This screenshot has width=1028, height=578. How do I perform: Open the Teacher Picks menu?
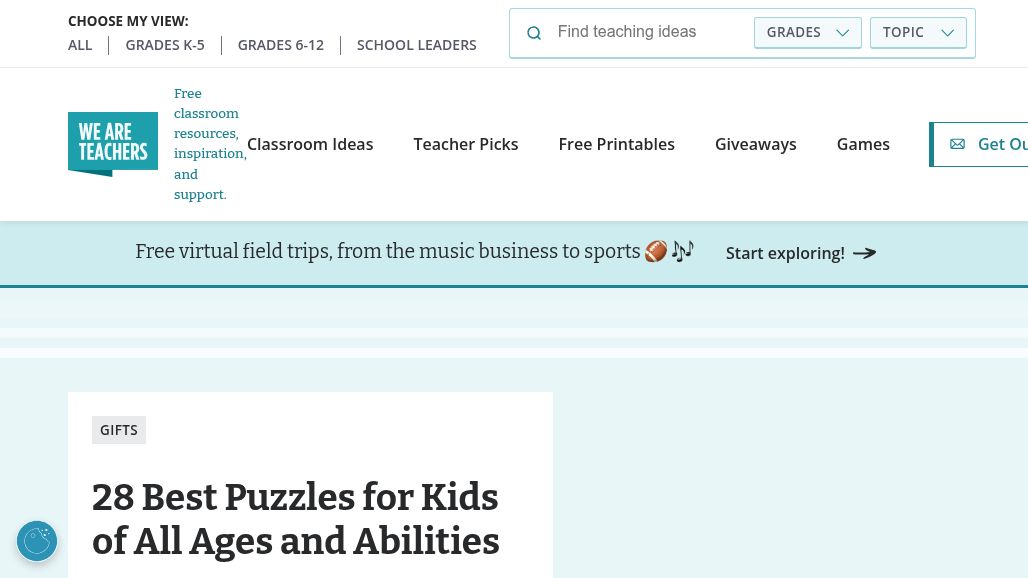click(466, 144)
